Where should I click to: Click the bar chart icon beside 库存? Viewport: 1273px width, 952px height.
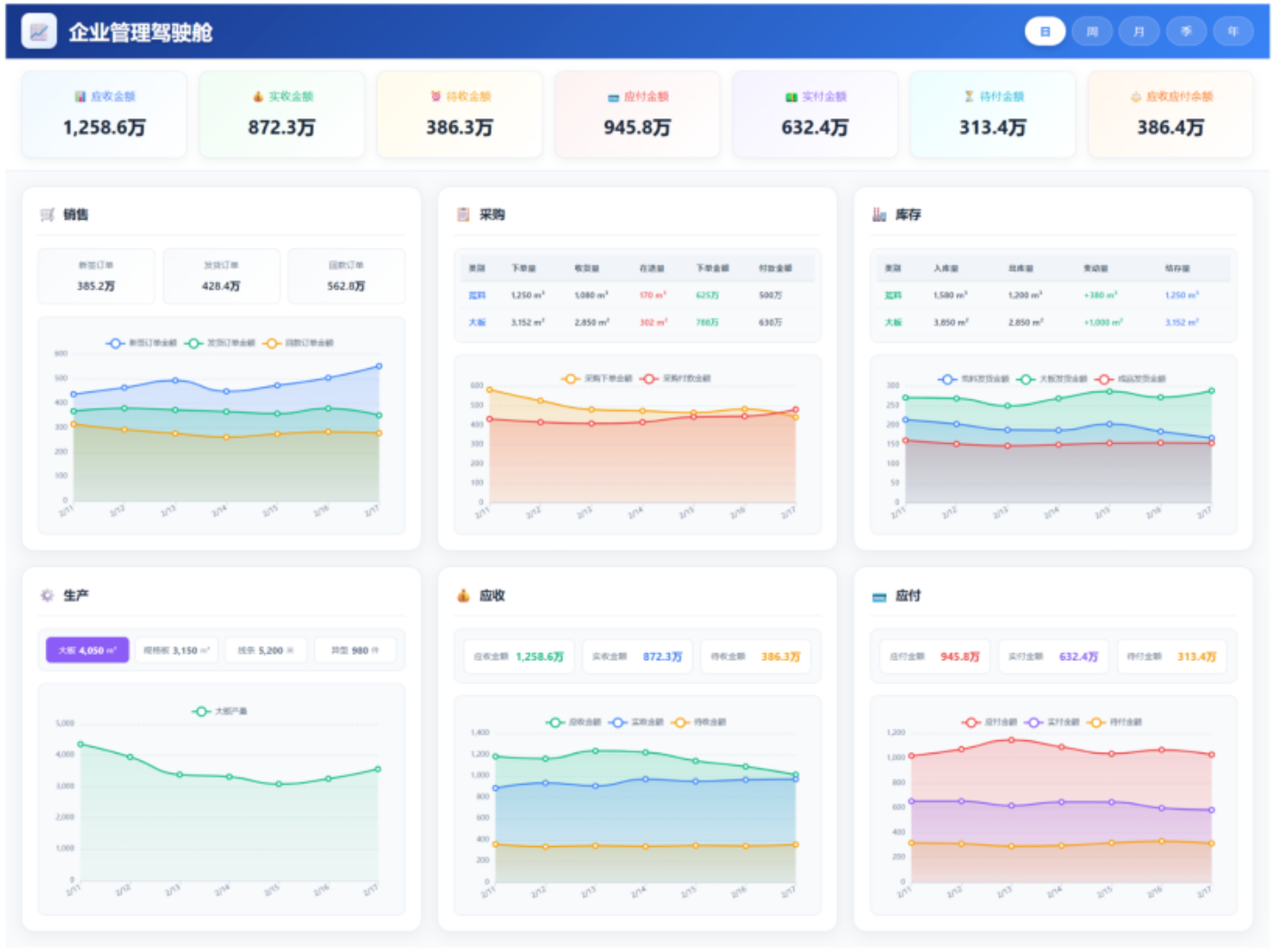pos(879,214)
